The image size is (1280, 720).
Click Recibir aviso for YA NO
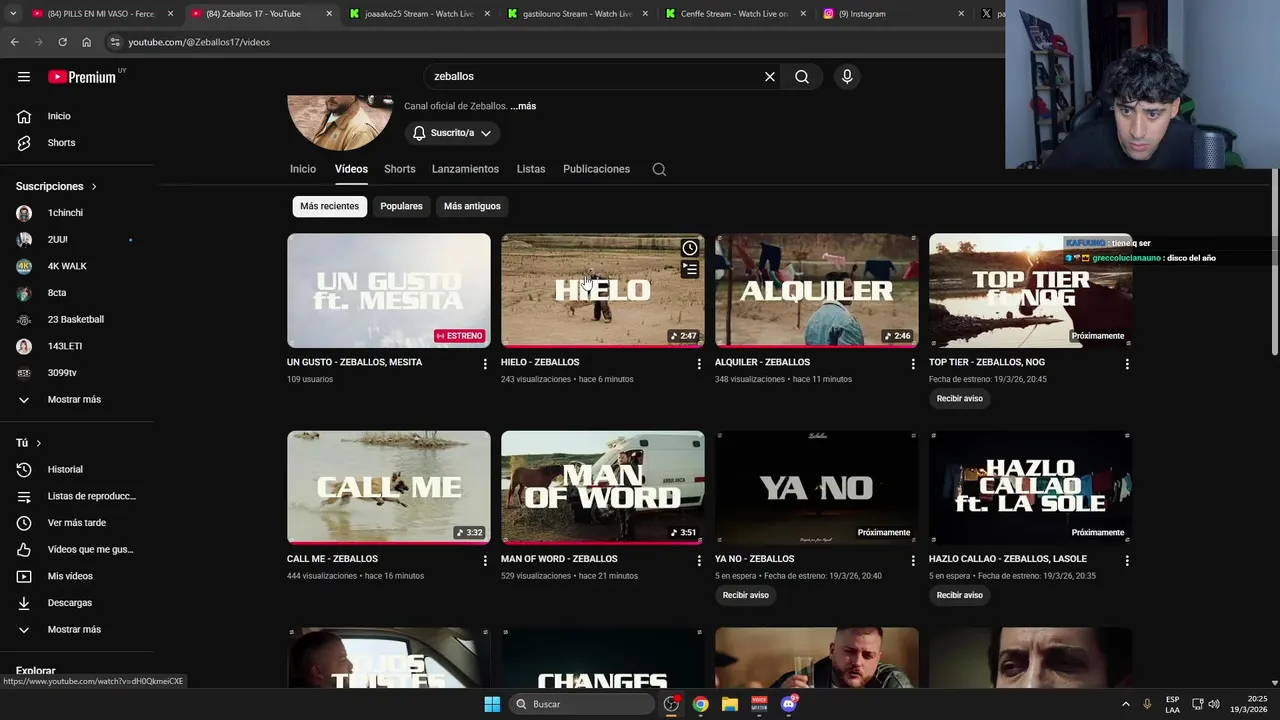pyautogui.click(x=746, y=596)
